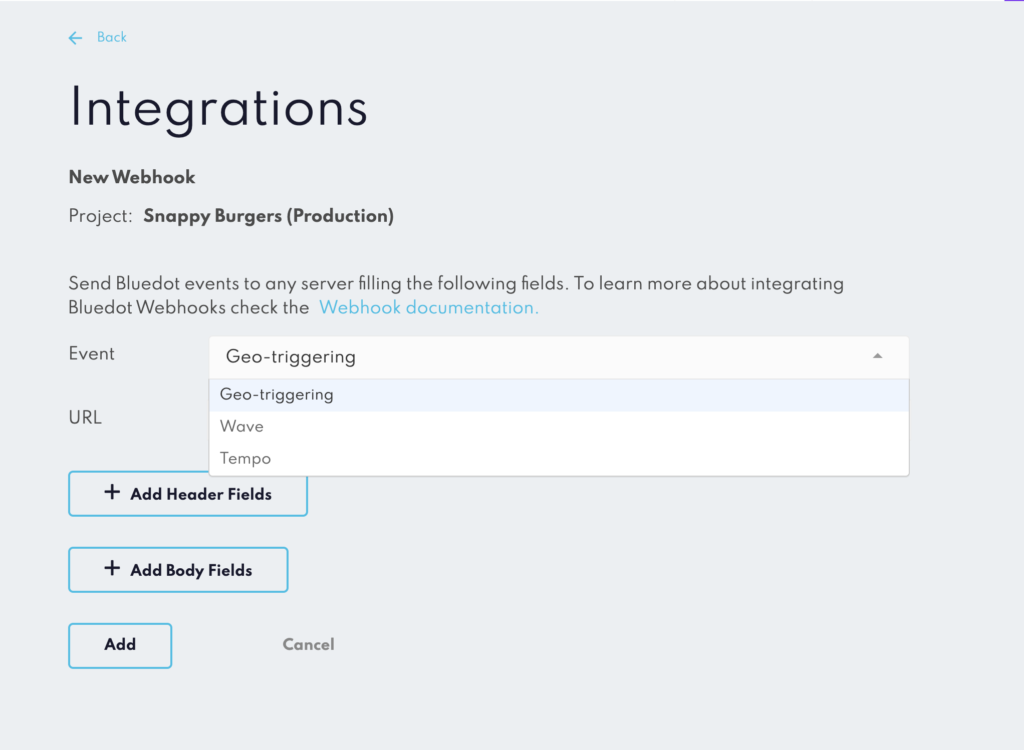Click the URL field label

pyautogui.click(x=85, y=417)
